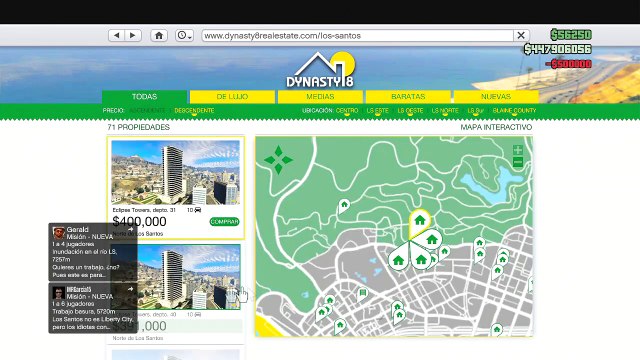Select the highlighted yellow-outlined house marker
The image size is (640, 360).
[419, 222]
